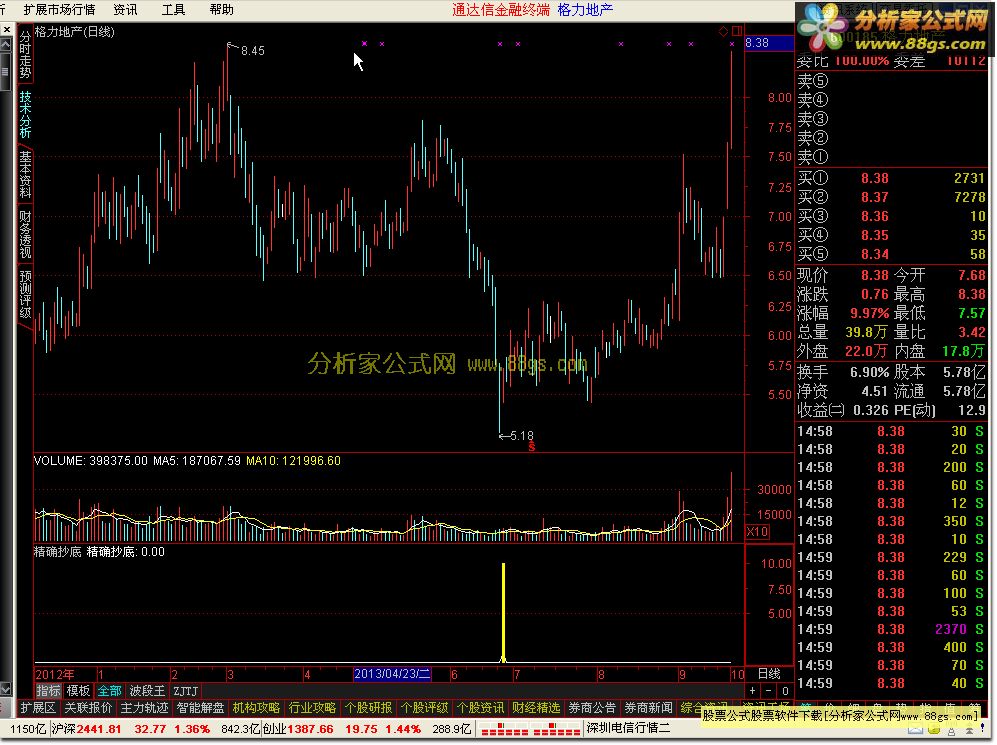Open the 扩展市场行情 menu

[58, 10]
